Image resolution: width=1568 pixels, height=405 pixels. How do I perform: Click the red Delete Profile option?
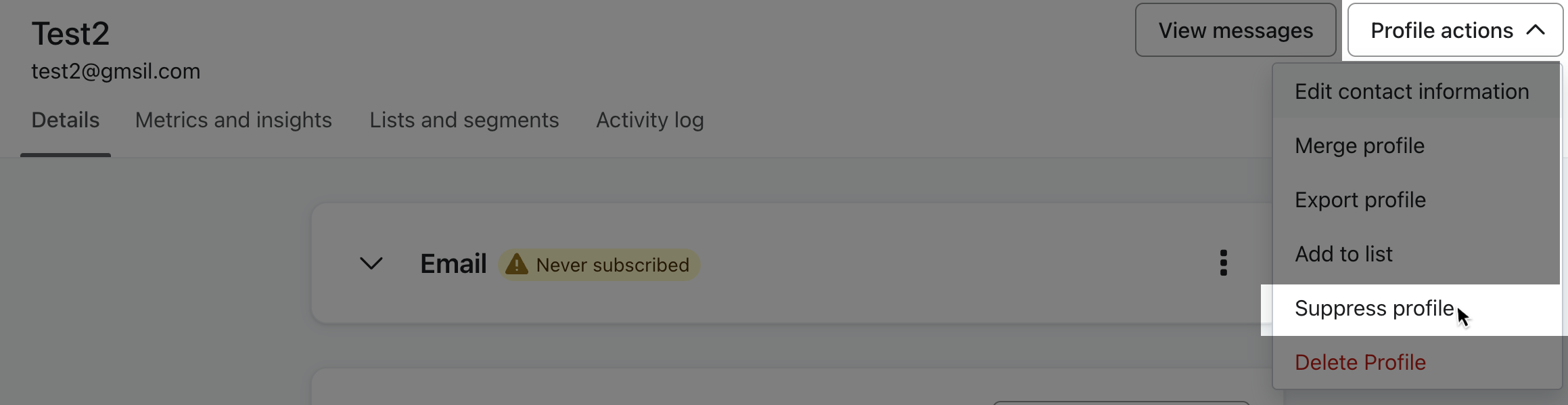point(1360,362)
